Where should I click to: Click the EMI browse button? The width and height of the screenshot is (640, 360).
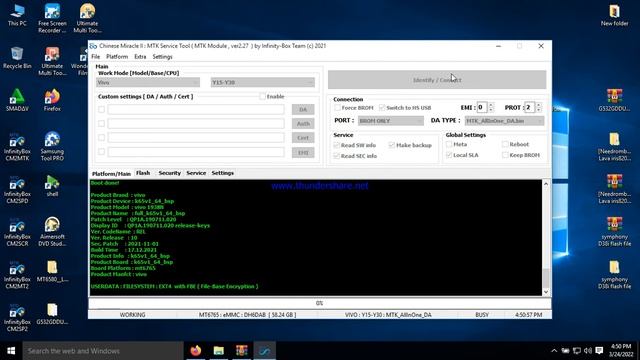(303, 153)
